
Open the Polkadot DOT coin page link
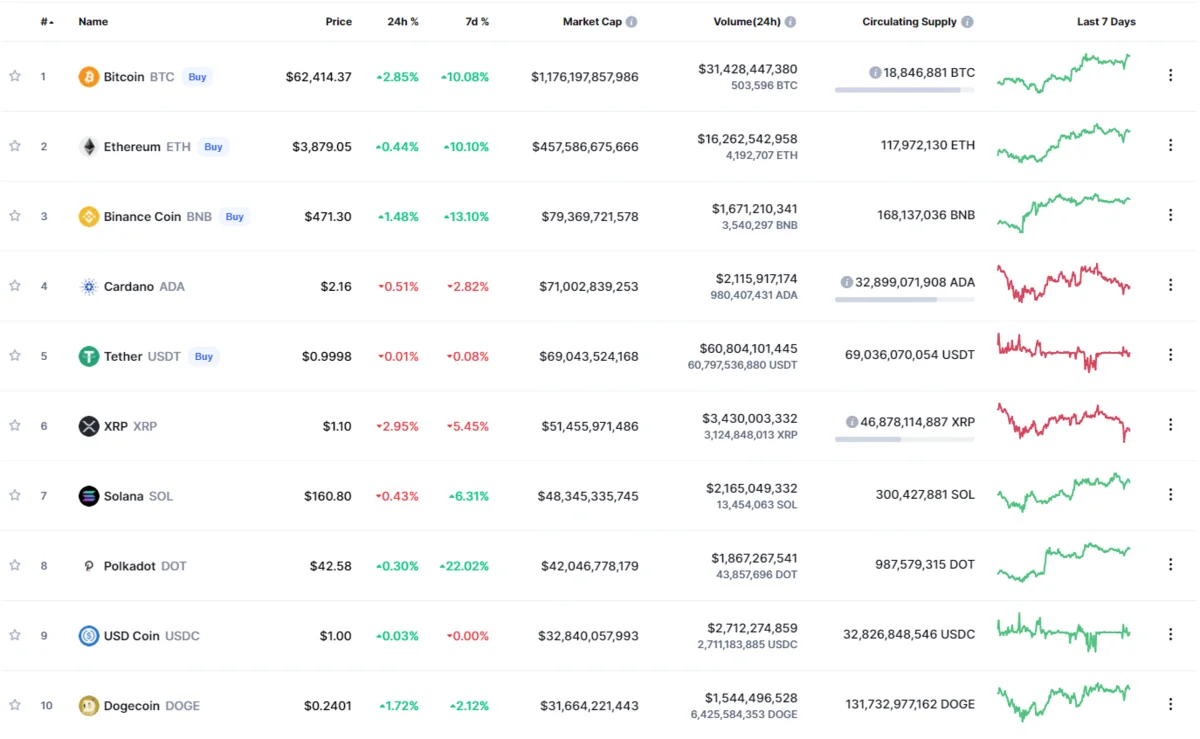[x=145, y=566]
